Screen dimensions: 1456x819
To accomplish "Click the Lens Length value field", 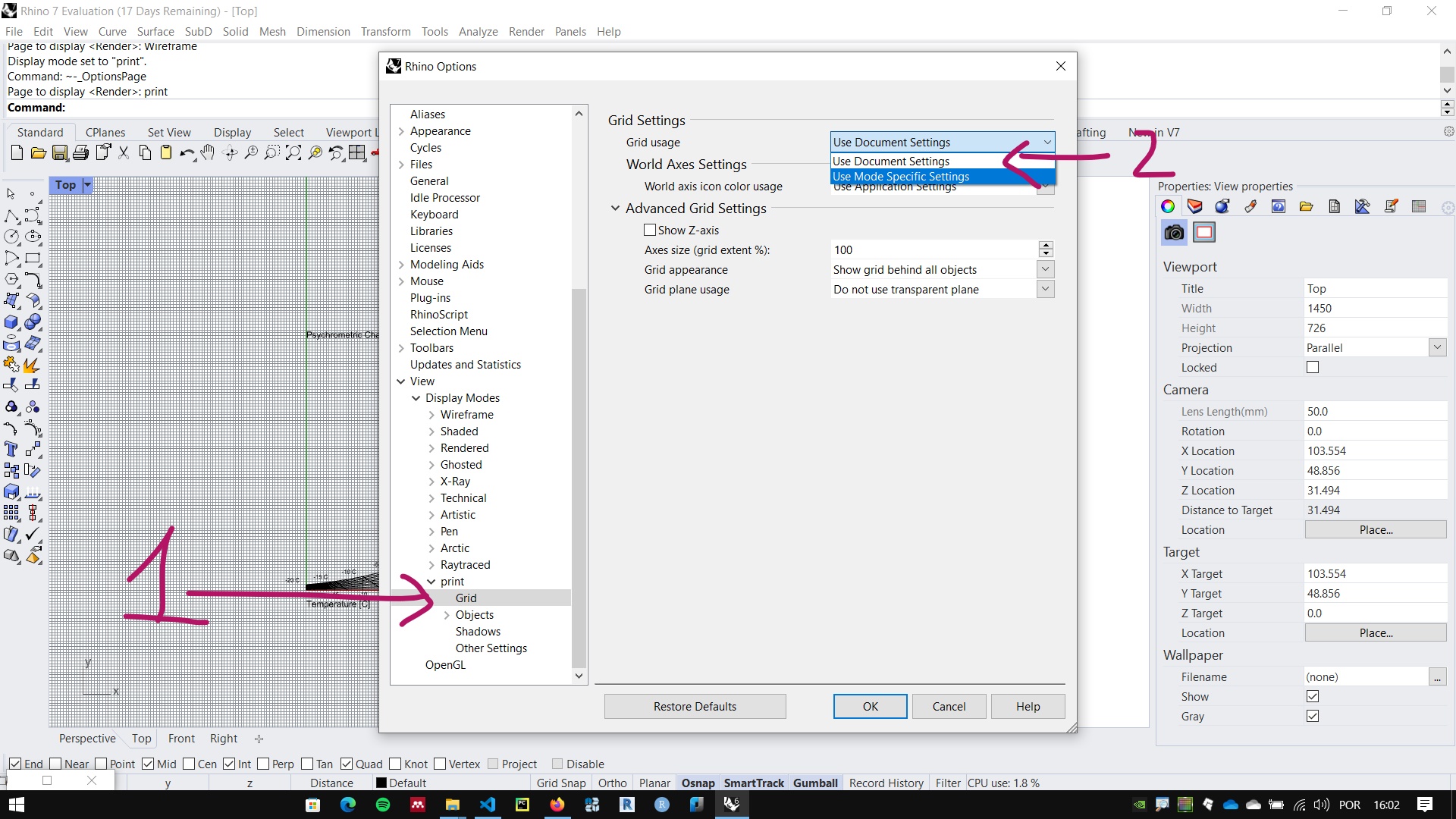I will pos(1376,411).
